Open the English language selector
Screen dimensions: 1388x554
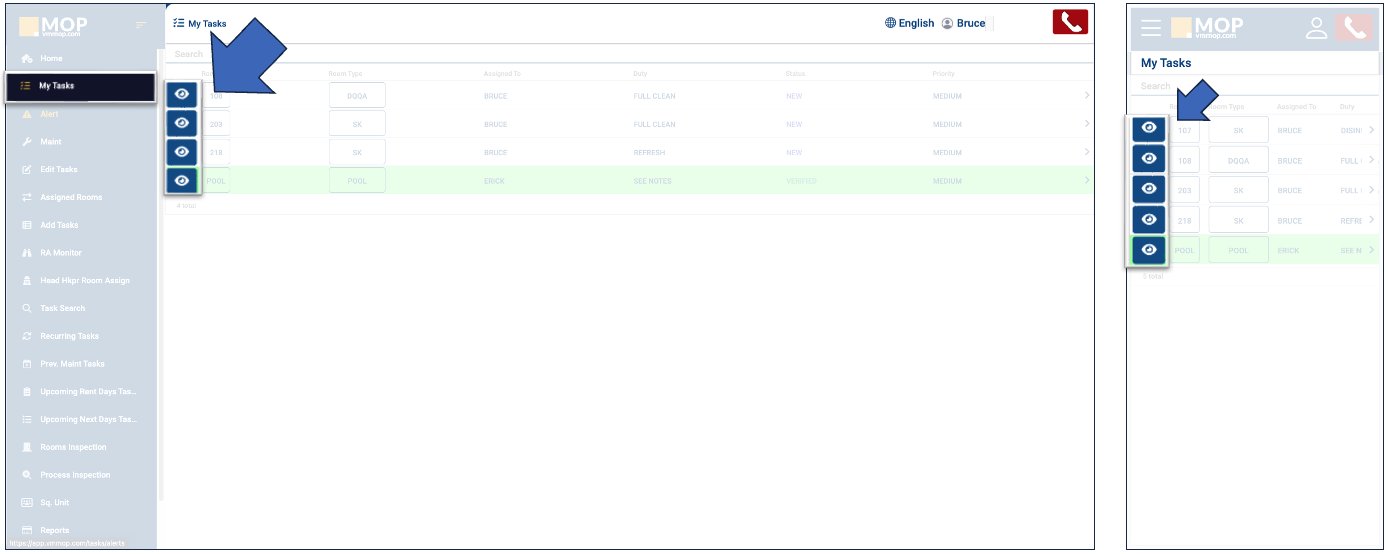[909, 23]
